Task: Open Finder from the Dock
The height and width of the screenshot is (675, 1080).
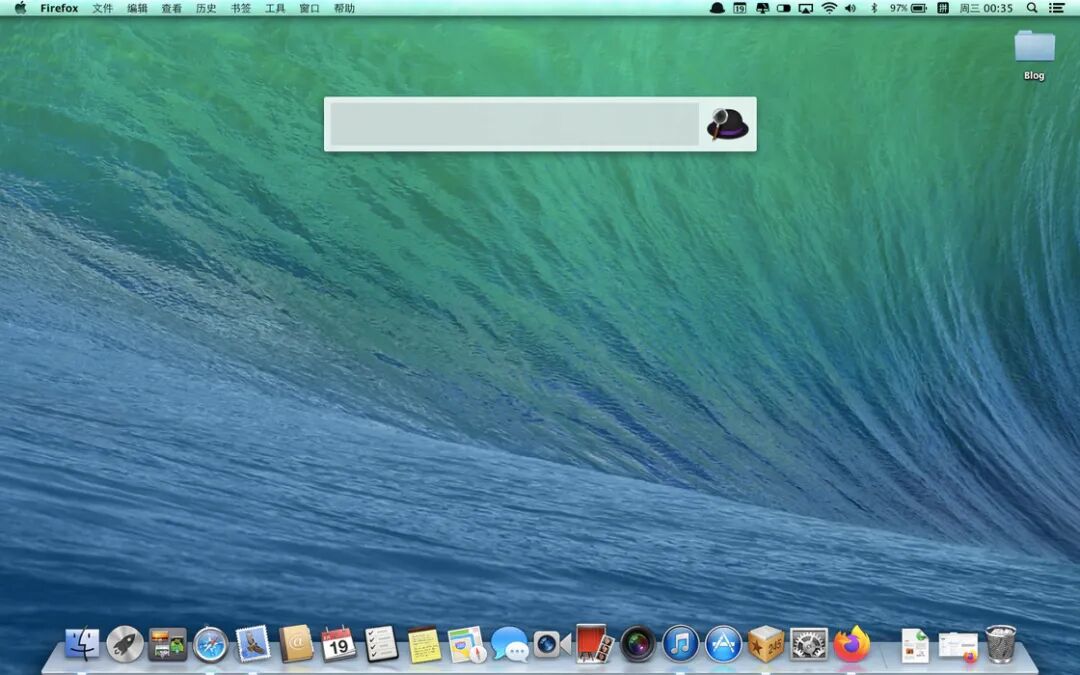Action: [82, 645]
